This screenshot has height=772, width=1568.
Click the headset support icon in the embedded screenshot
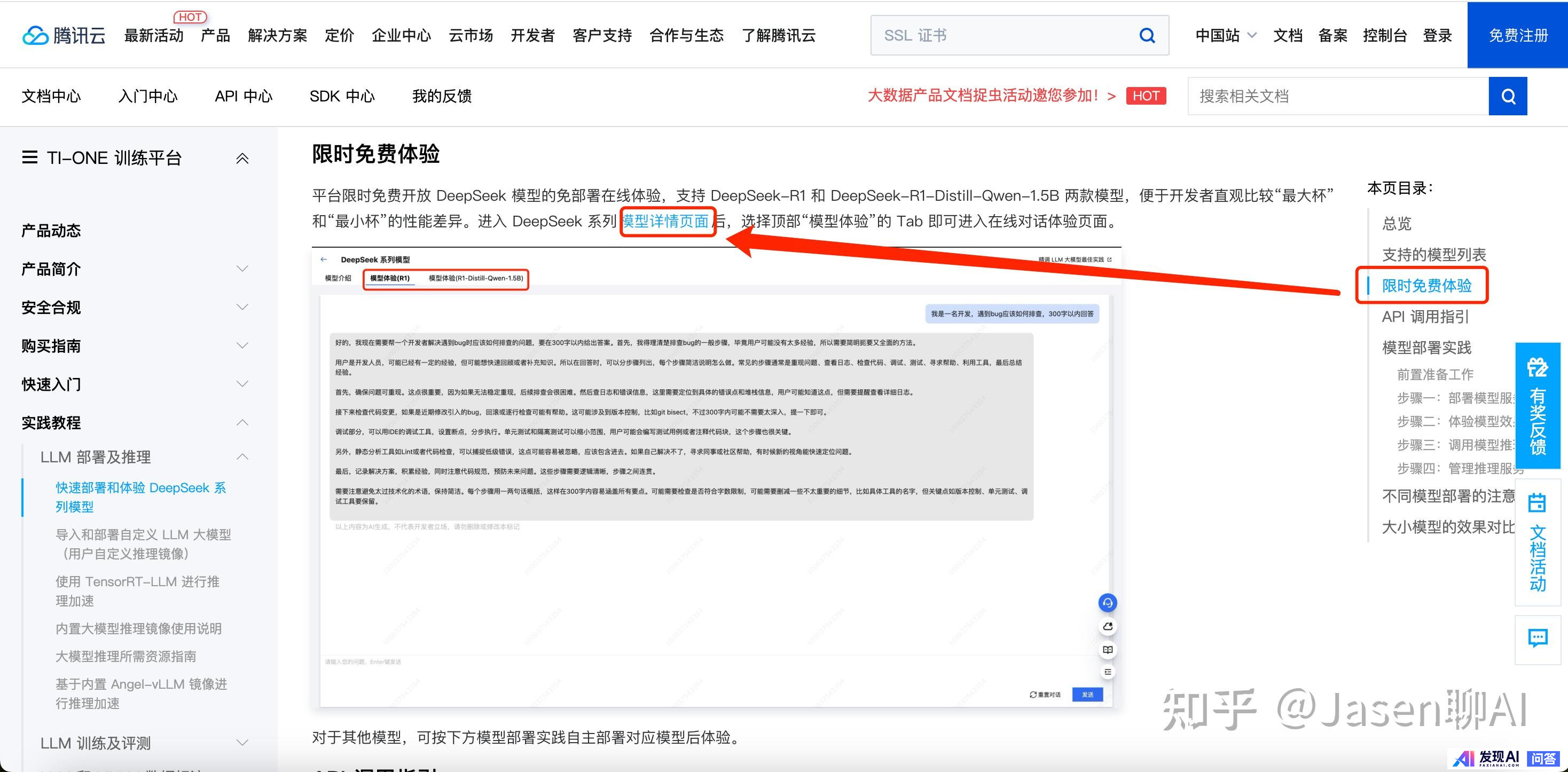(x=1107, y=603)
